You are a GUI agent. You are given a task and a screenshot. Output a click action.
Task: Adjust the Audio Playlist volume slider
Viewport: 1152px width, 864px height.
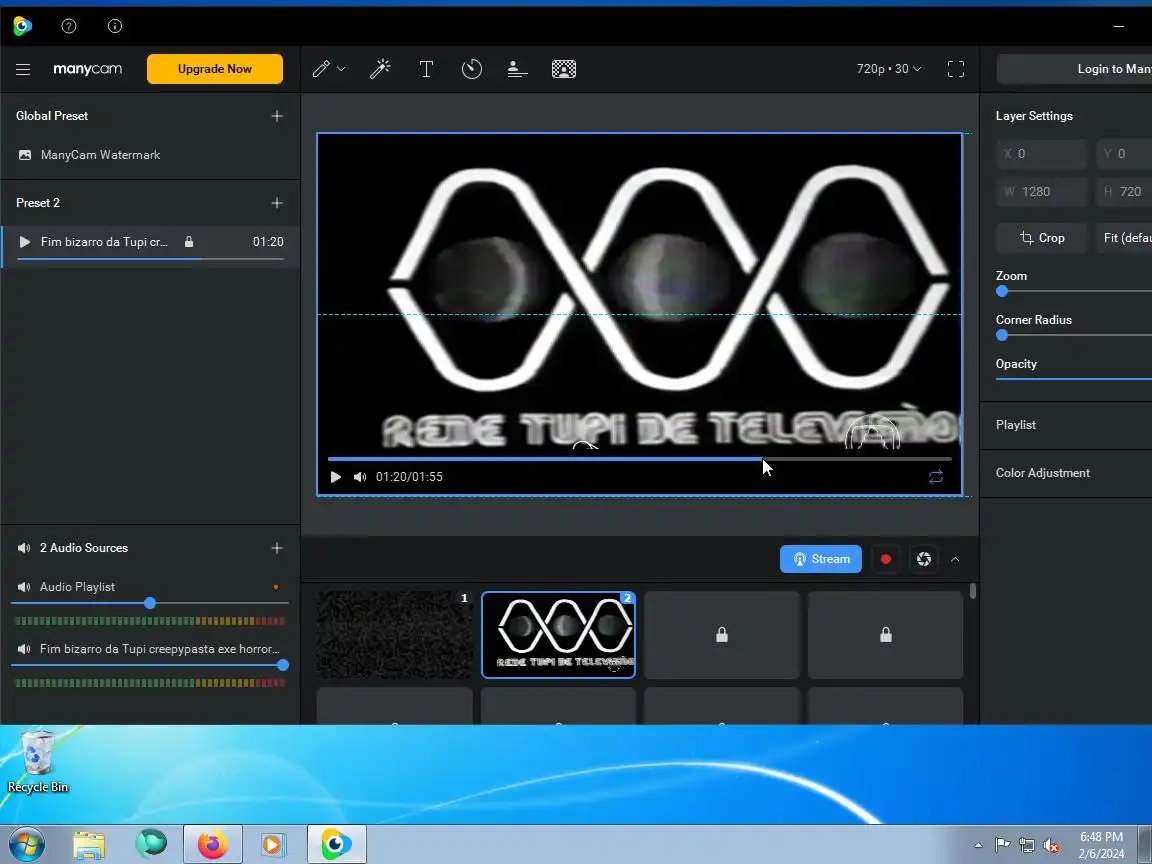[150, 603]
